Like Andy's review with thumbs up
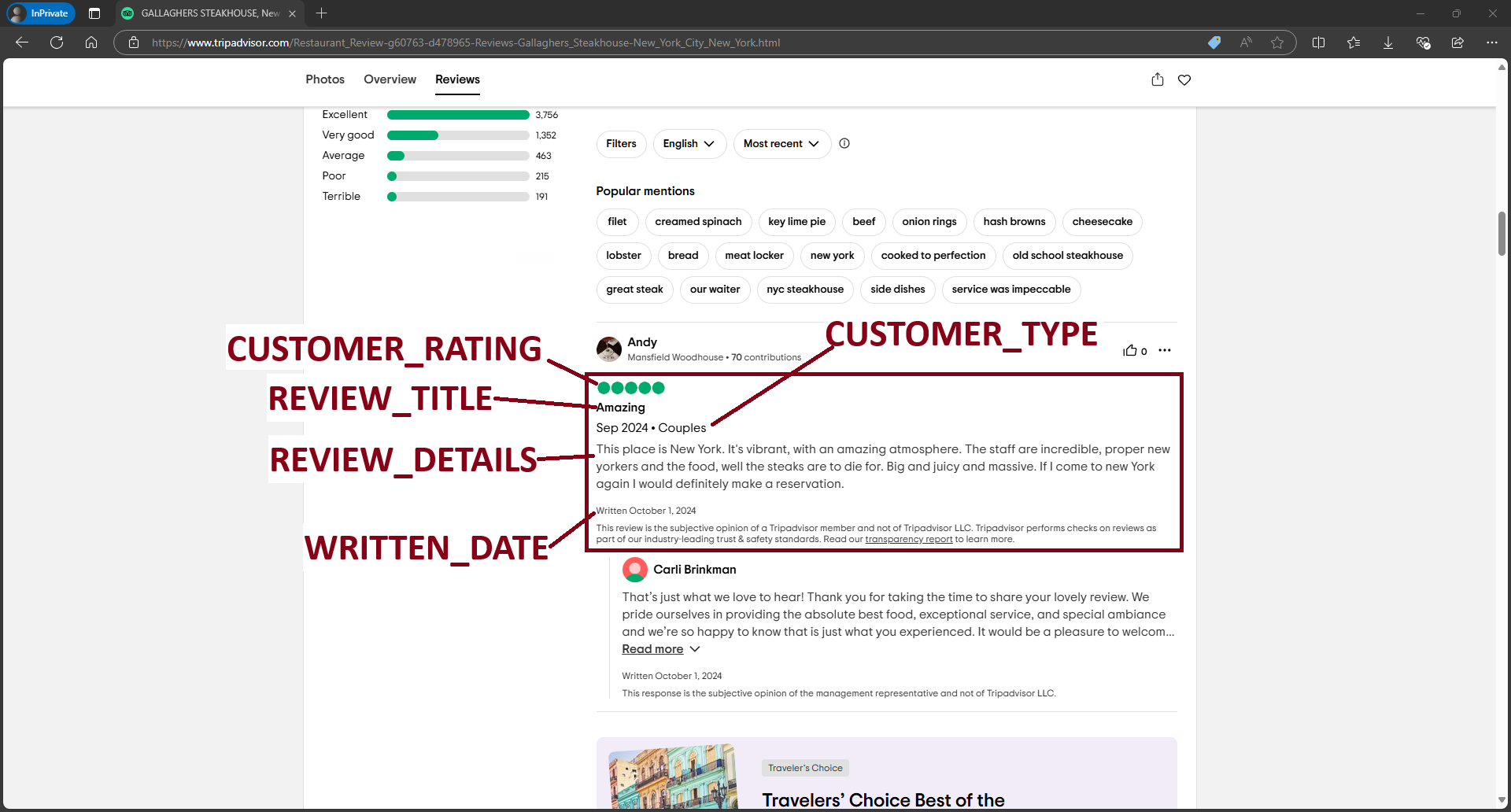Image resolution: width=1511 pixels, height=812 pixels. pyautogui.click(x=1131, y=350)
